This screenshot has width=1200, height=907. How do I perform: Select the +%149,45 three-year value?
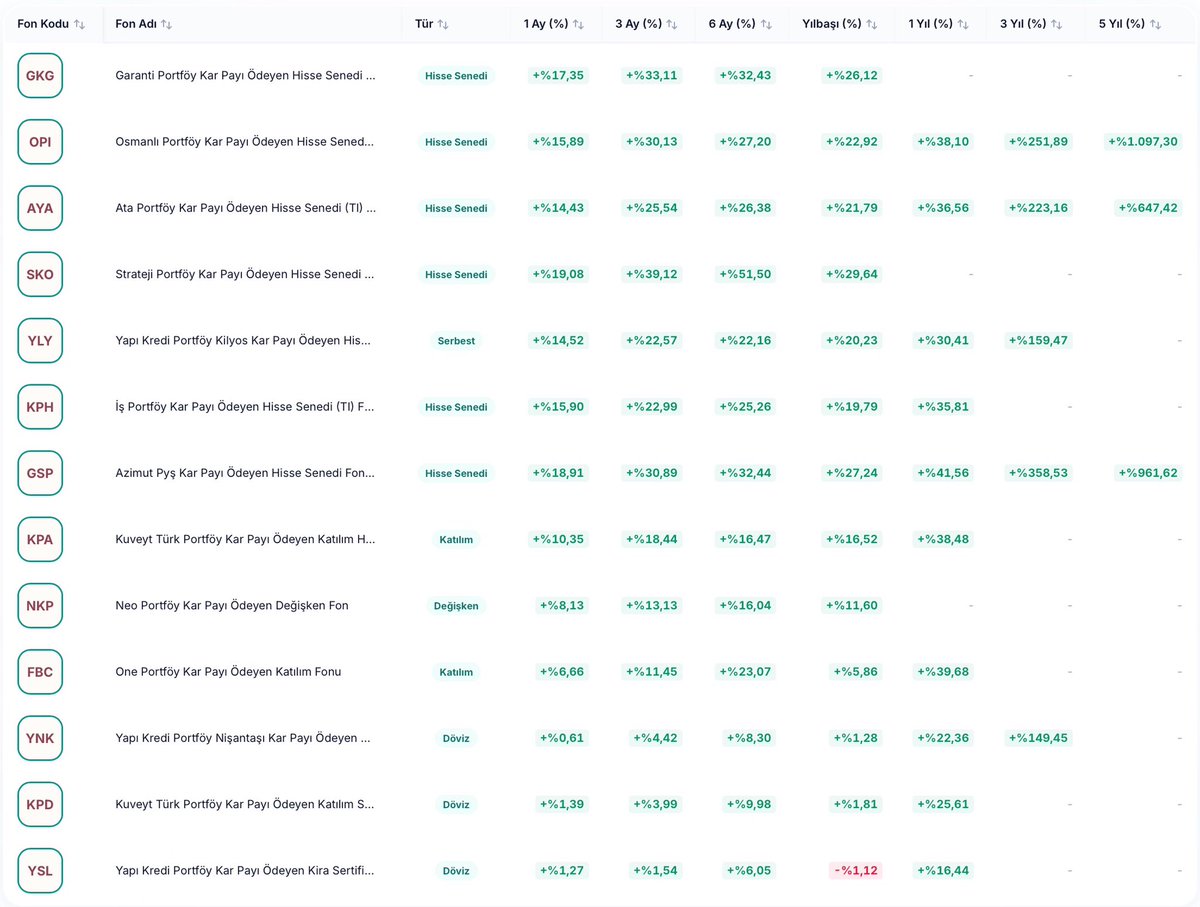click(x=1038, y=738)
